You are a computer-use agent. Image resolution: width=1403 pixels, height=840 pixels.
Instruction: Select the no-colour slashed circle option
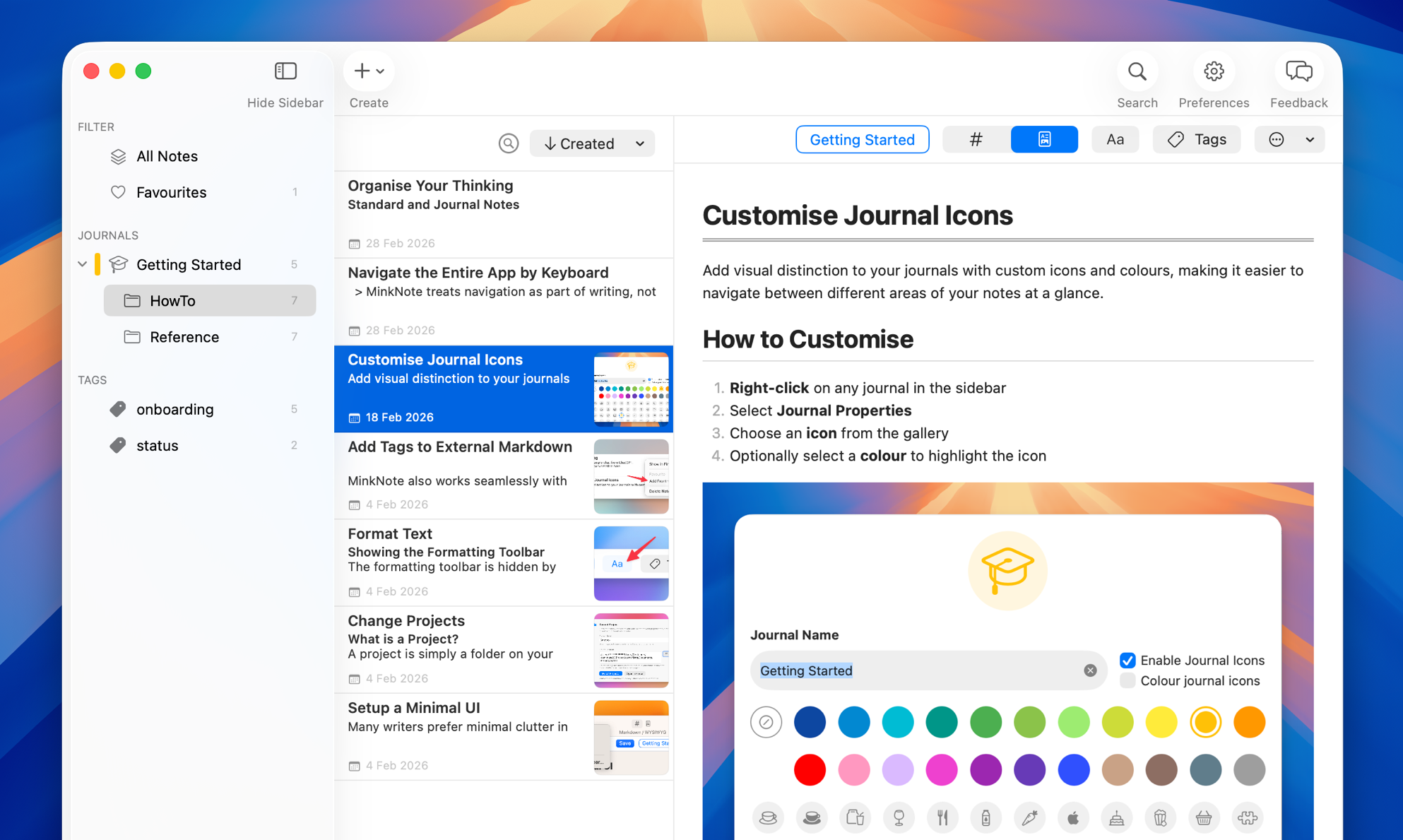(766, 722)
